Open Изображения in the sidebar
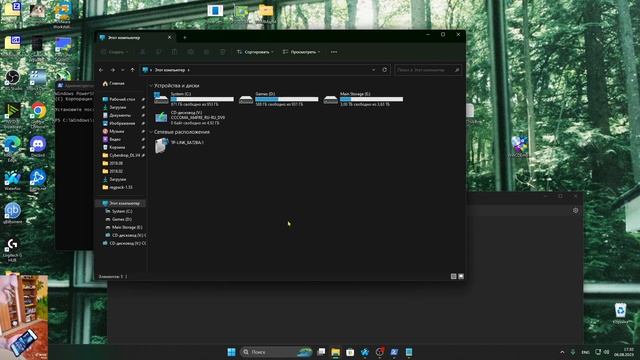Screen dimensions: 640x360 pos(122,123)
